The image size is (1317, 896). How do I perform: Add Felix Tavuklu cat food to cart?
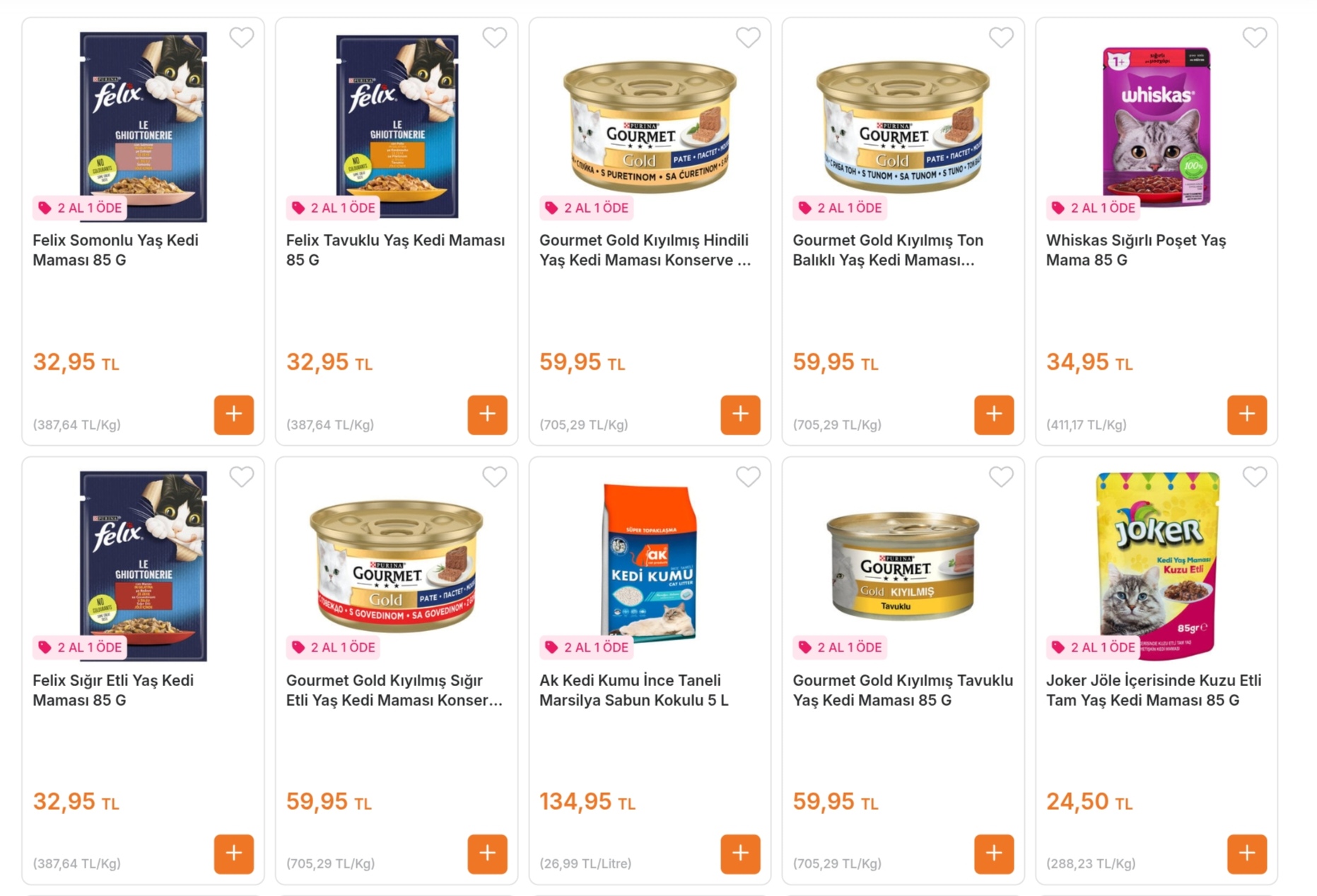click(x=487, y=415)
